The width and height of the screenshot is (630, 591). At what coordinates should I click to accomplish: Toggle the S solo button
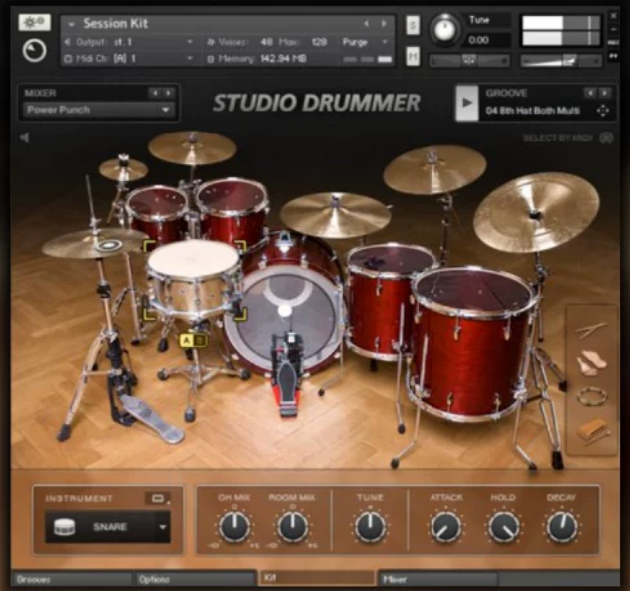pos(413,25)
